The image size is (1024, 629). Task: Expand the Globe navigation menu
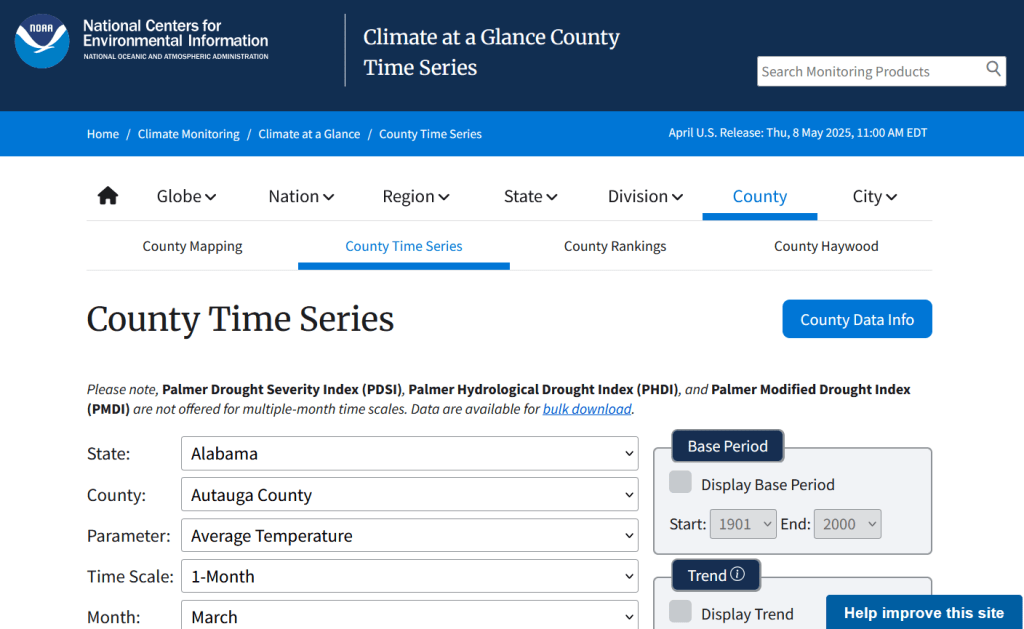pos(186,196)
